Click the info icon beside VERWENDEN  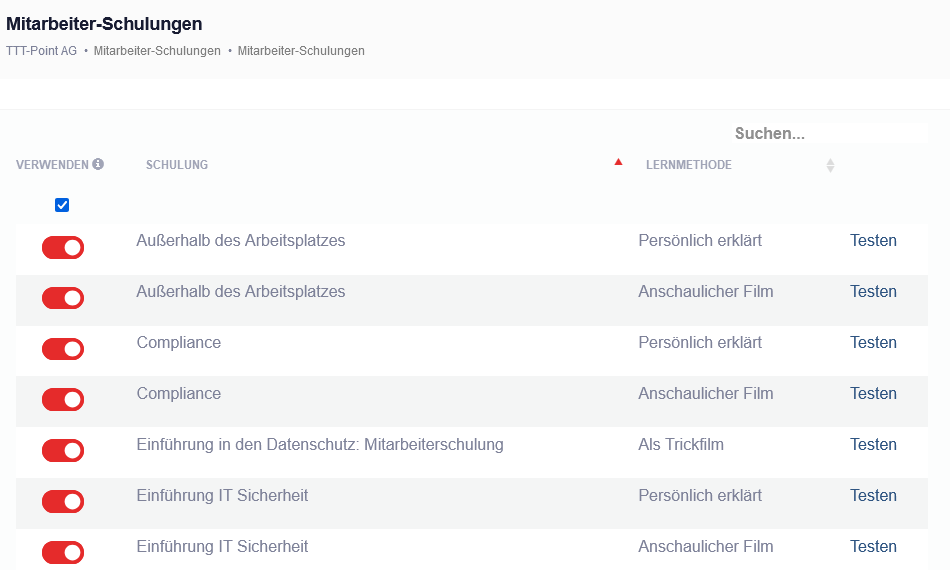(98, 164)
